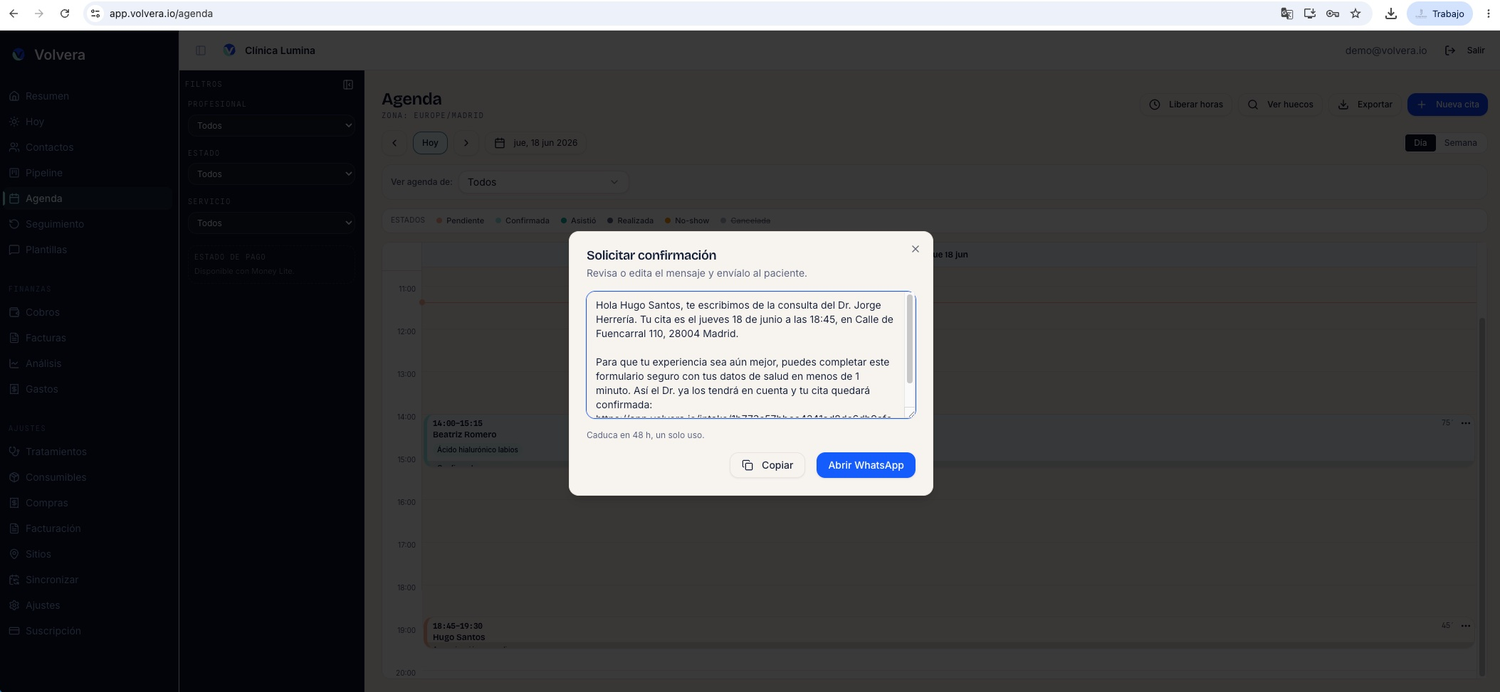
Task: Click Abrir WhatsApp button
Action: tap(865, 465)
